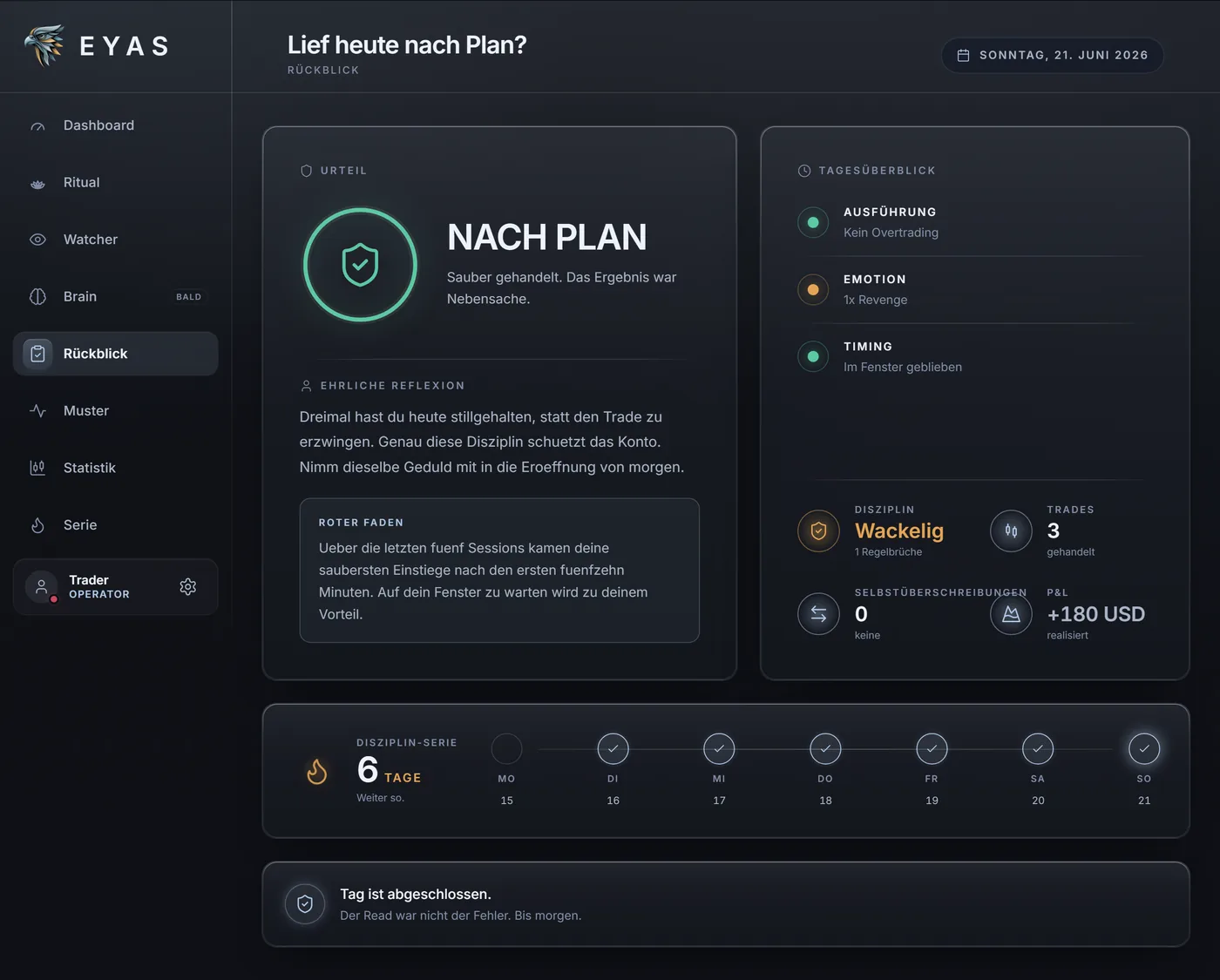Open the Sonntag, 21. Juni 2026 date picker

click(1052, 55)
